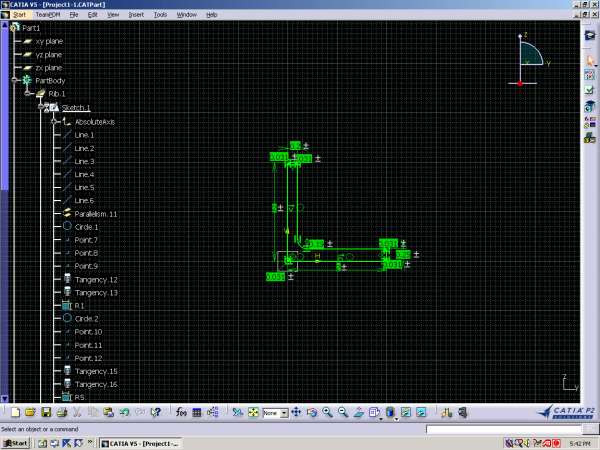The width and height of the screenshot is (600, 450).
Task: Click the Fly mode icon
Action: coord(237,412)
